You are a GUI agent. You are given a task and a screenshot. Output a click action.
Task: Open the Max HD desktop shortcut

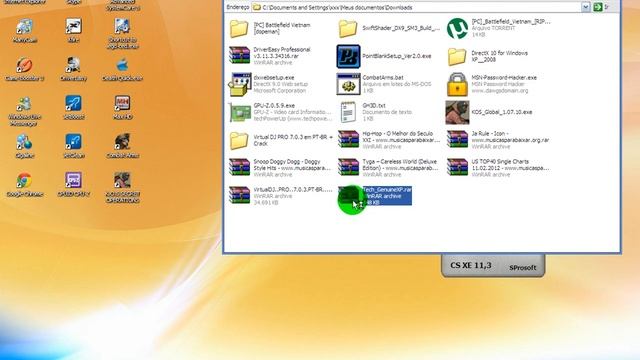[x=122, y=107]
